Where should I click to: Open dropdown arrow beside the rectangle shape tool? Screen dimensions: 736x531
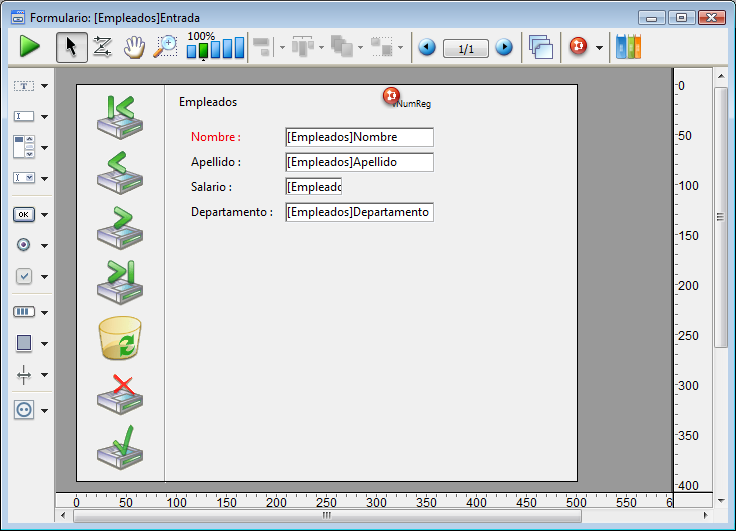pyautogui.click(x=44, y=343)
